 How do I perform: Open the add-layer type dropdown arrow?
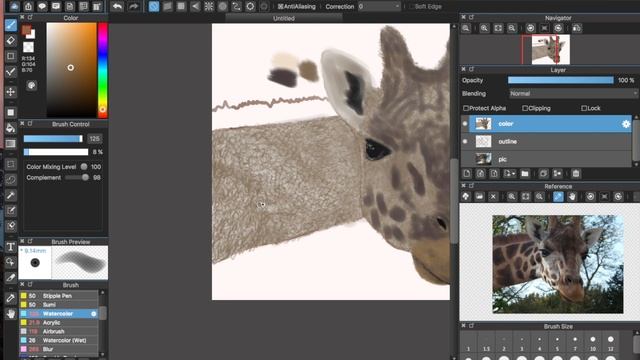point(513,174)
